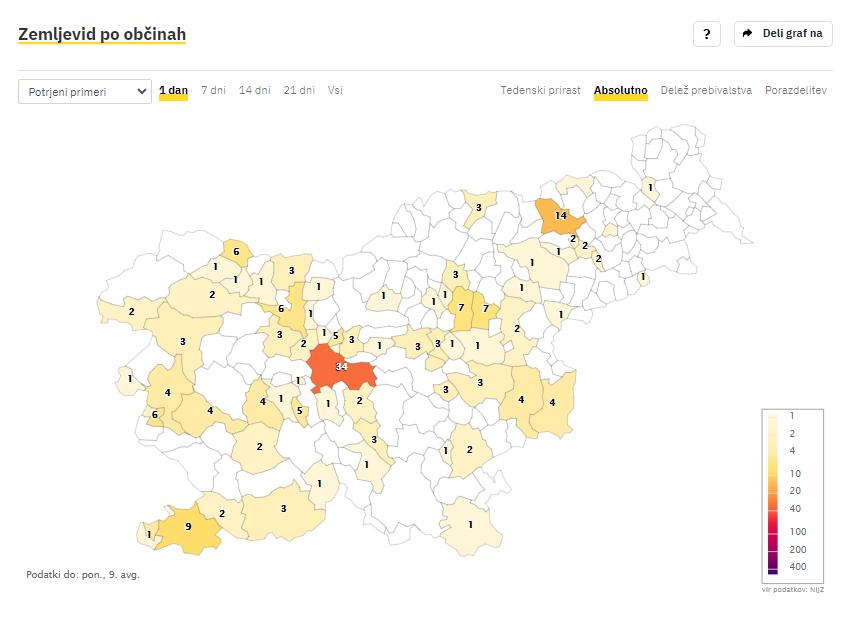Click the color legend scale
This screenshot has width=854, height=618.
(x=792, y=494)
